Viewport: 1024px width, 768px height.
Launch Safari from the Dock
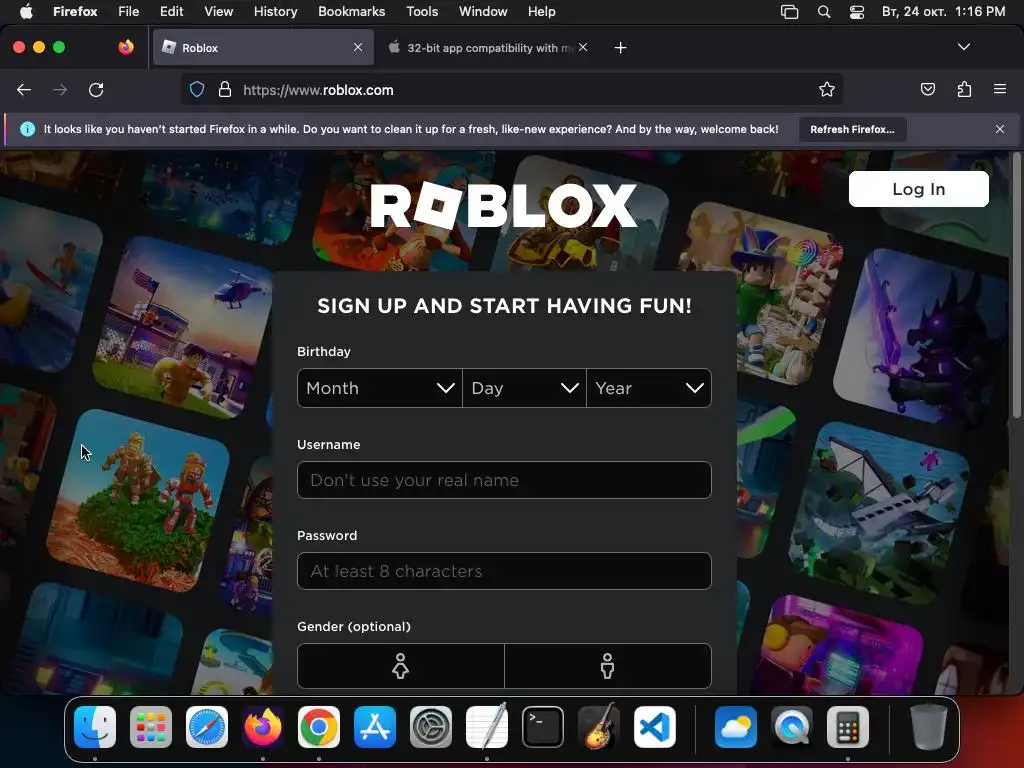(207, 727)
